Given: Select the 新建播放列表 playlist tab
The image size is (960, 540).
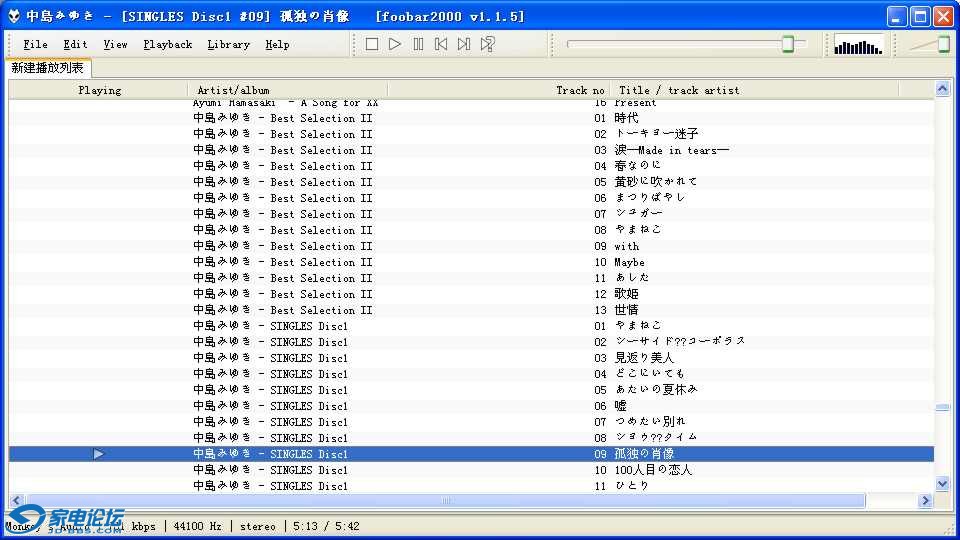Looking at the screenshot, I should click(47, 67).
